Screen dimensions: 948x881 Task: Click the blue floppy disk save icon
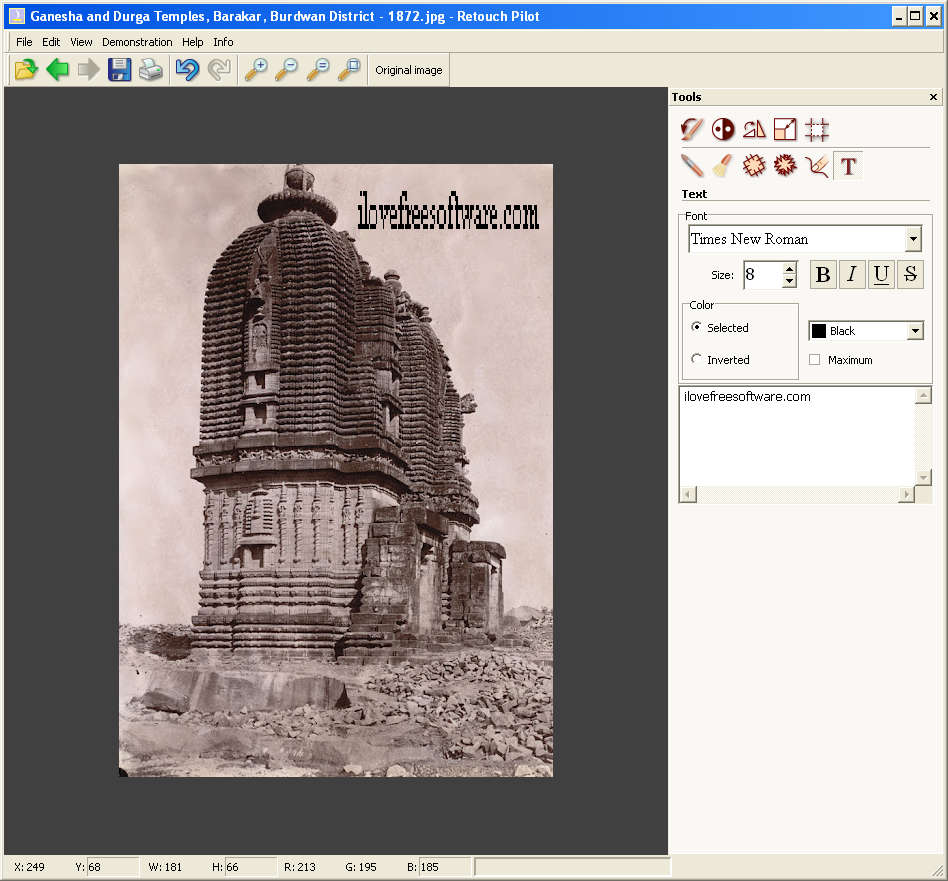click(x=120, y=70)
